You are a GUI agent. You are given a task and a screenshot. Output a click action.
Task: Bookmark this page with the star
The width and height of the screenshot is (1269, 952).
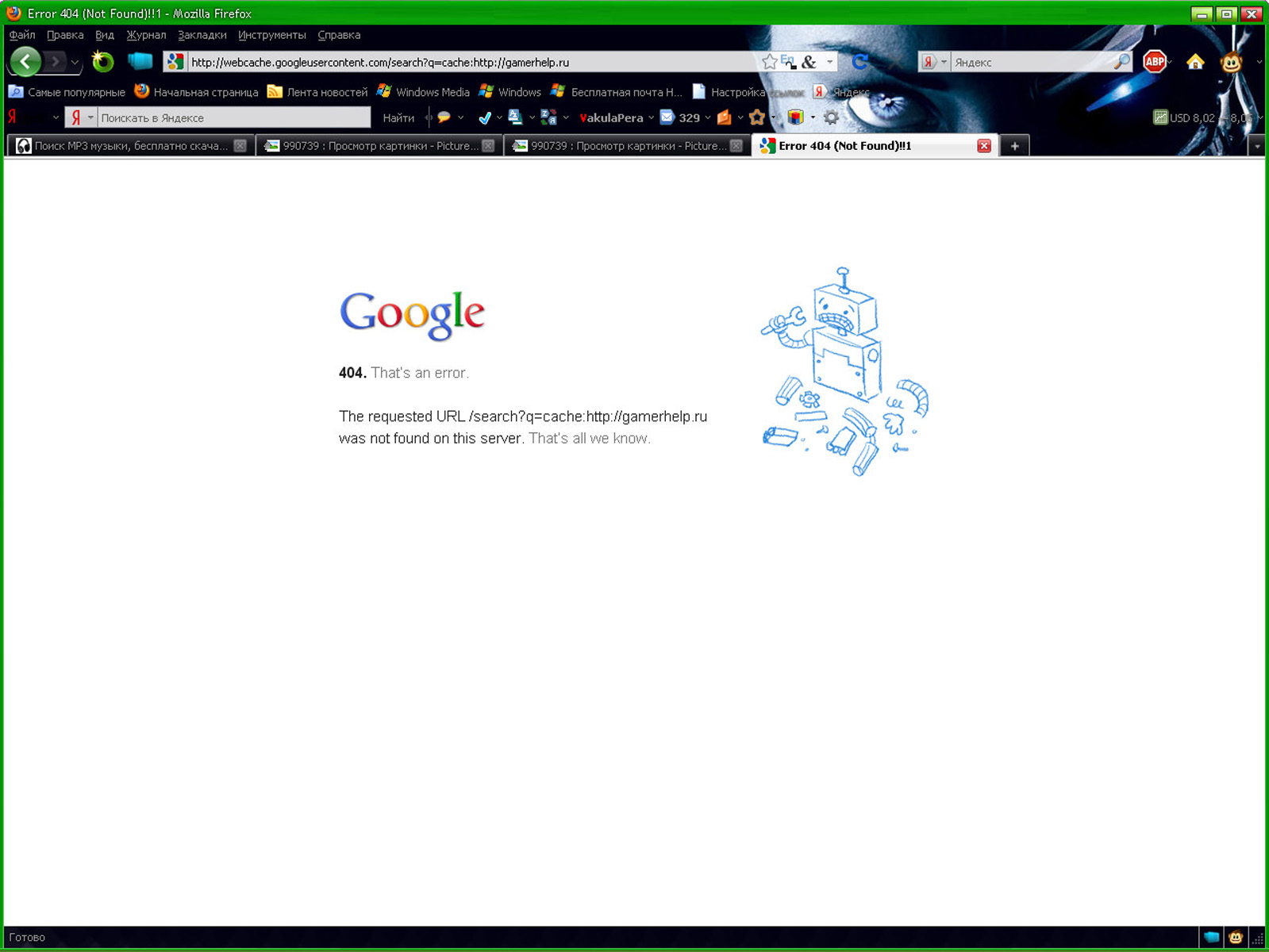(769, 62)
